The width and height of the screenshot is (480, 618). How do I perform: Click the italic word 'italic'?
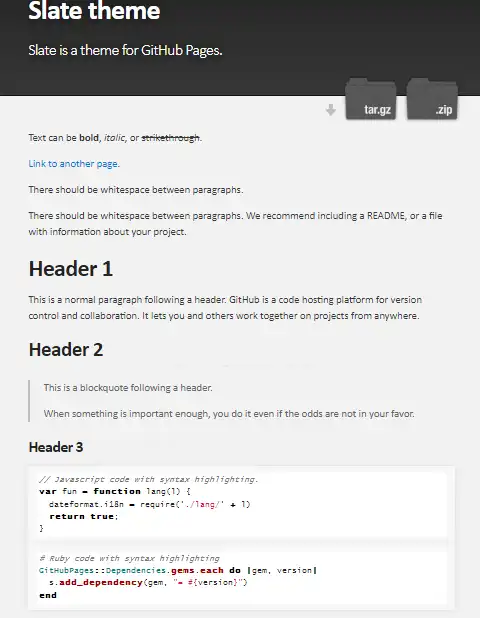tap(114, 138)
